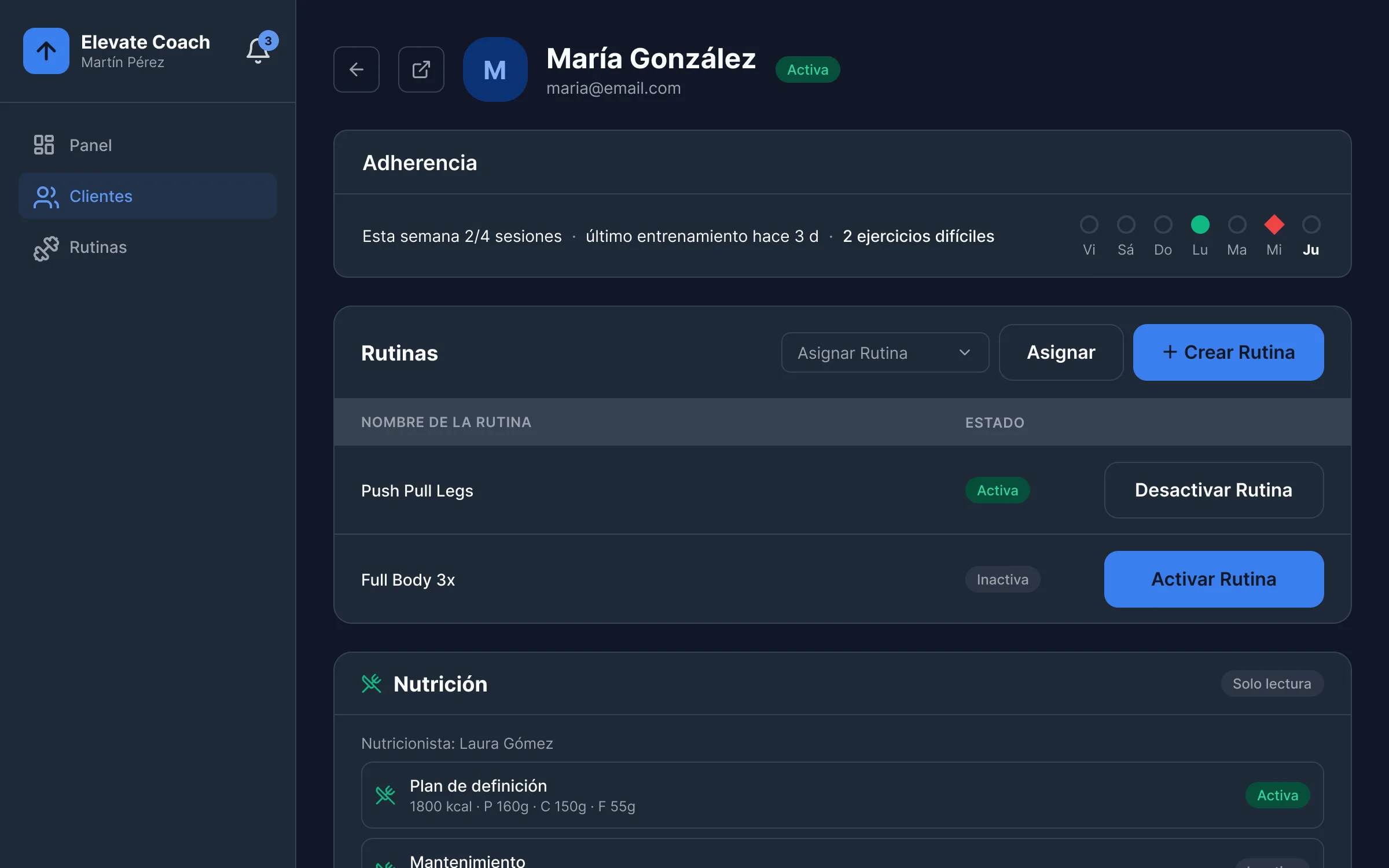Select the Sá day indicator circle
This screenshot has width=1389, height=868.
pos(1126,225)
